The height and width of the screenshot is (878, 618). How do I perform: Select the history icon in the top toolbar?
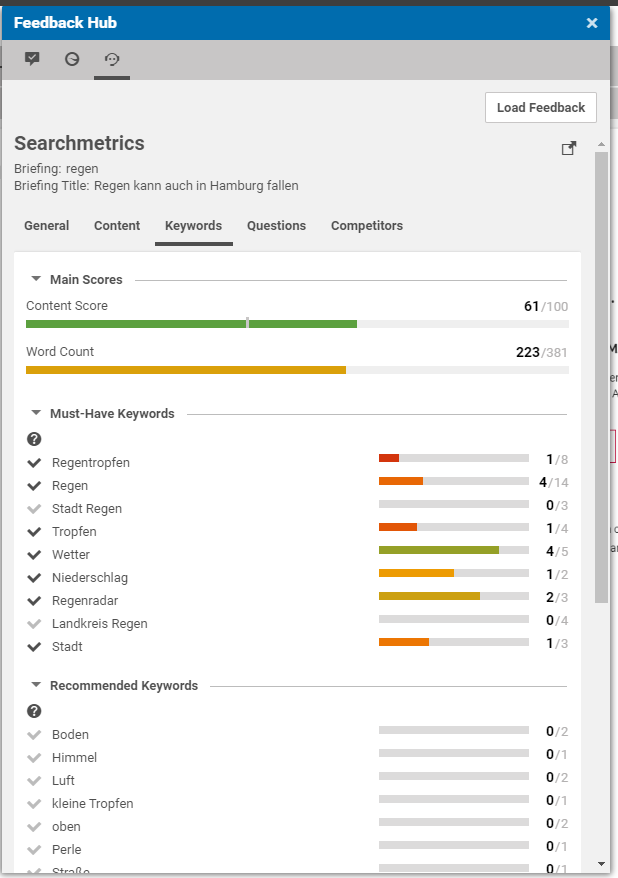click(x=111, y=59)
